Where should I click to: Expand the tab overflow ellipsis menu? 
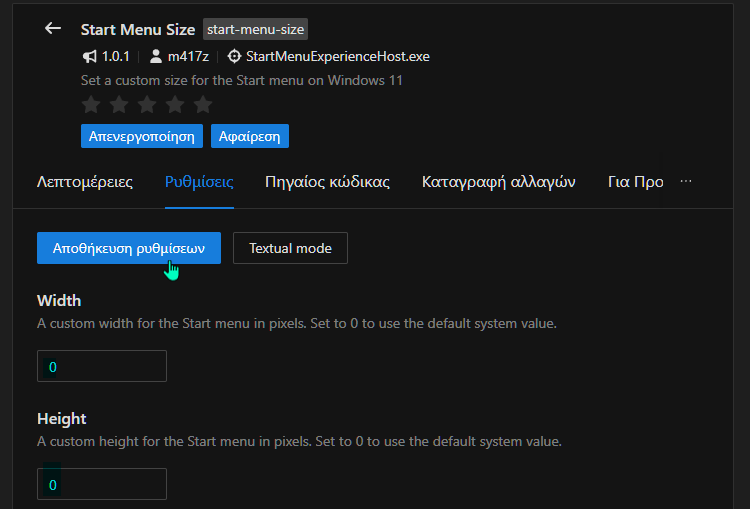(x=686, y=181)
